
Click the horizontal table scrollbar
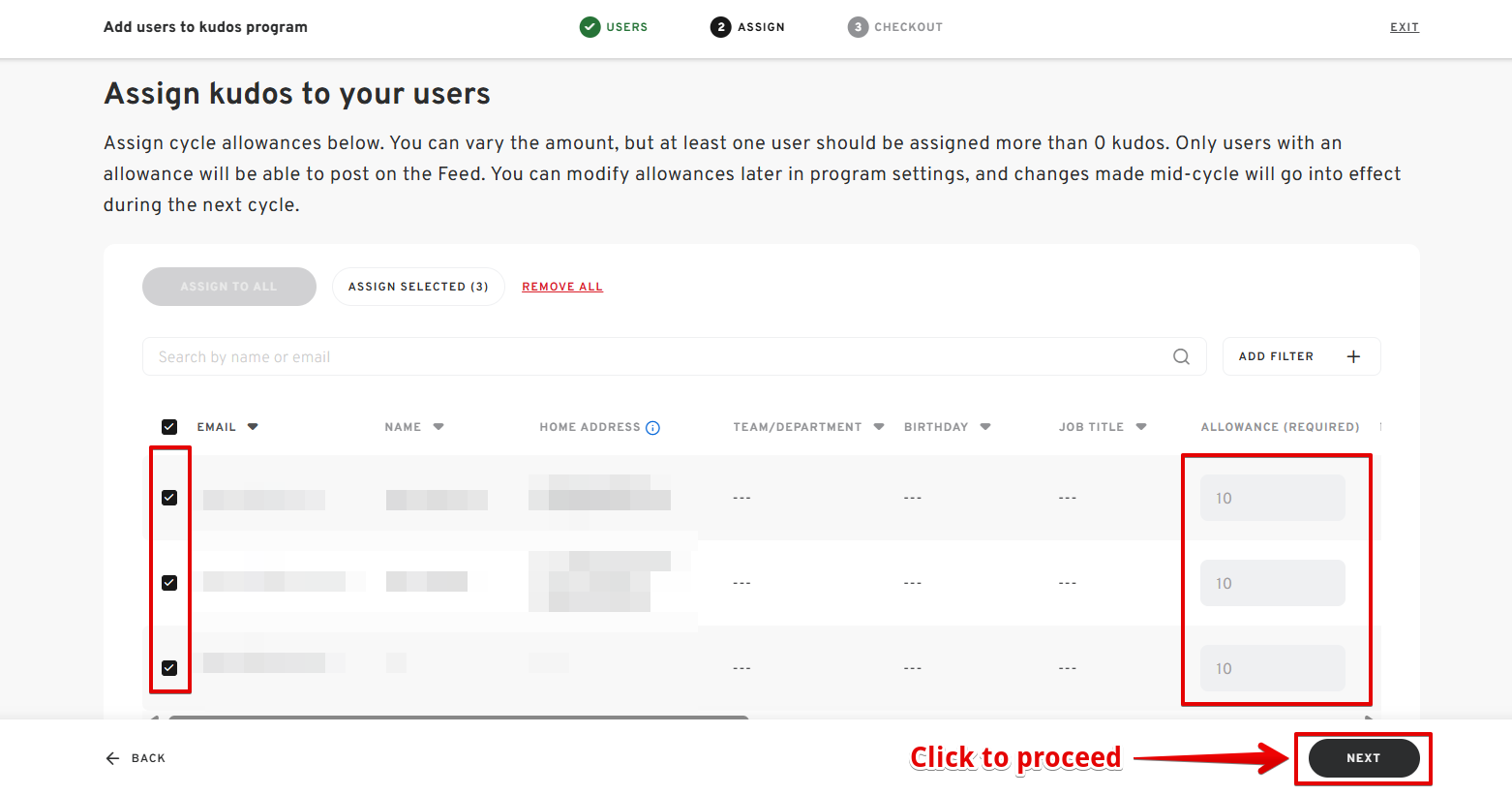click(x=459, y=718)
